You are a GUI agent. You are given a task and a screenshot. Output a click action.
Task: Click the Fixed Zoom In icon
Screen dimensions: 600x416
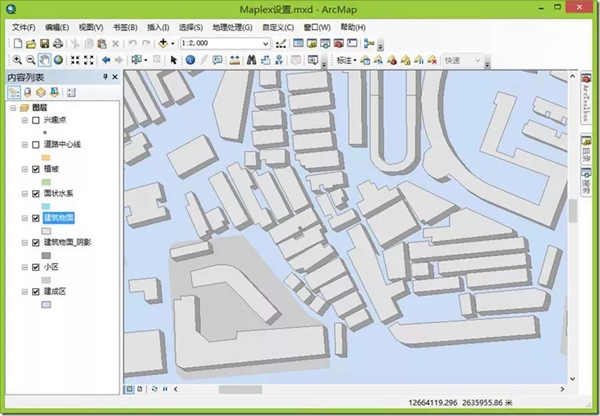click(x=75, y=60)
